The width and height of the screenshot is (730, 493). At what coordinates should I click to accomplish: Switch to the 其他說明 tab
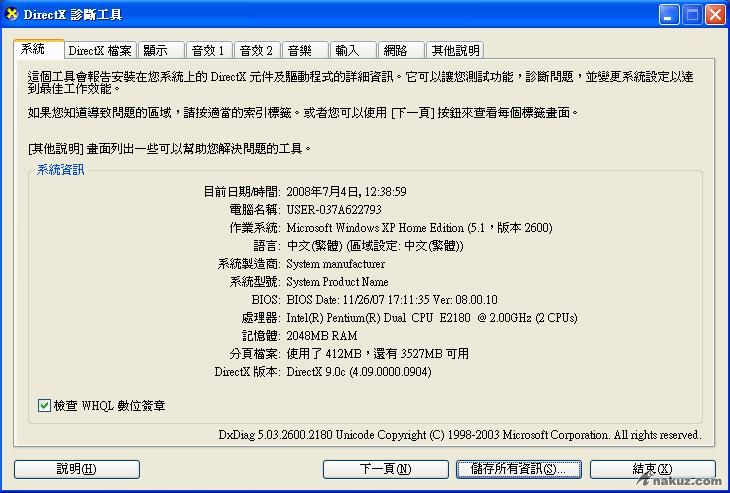455,50
